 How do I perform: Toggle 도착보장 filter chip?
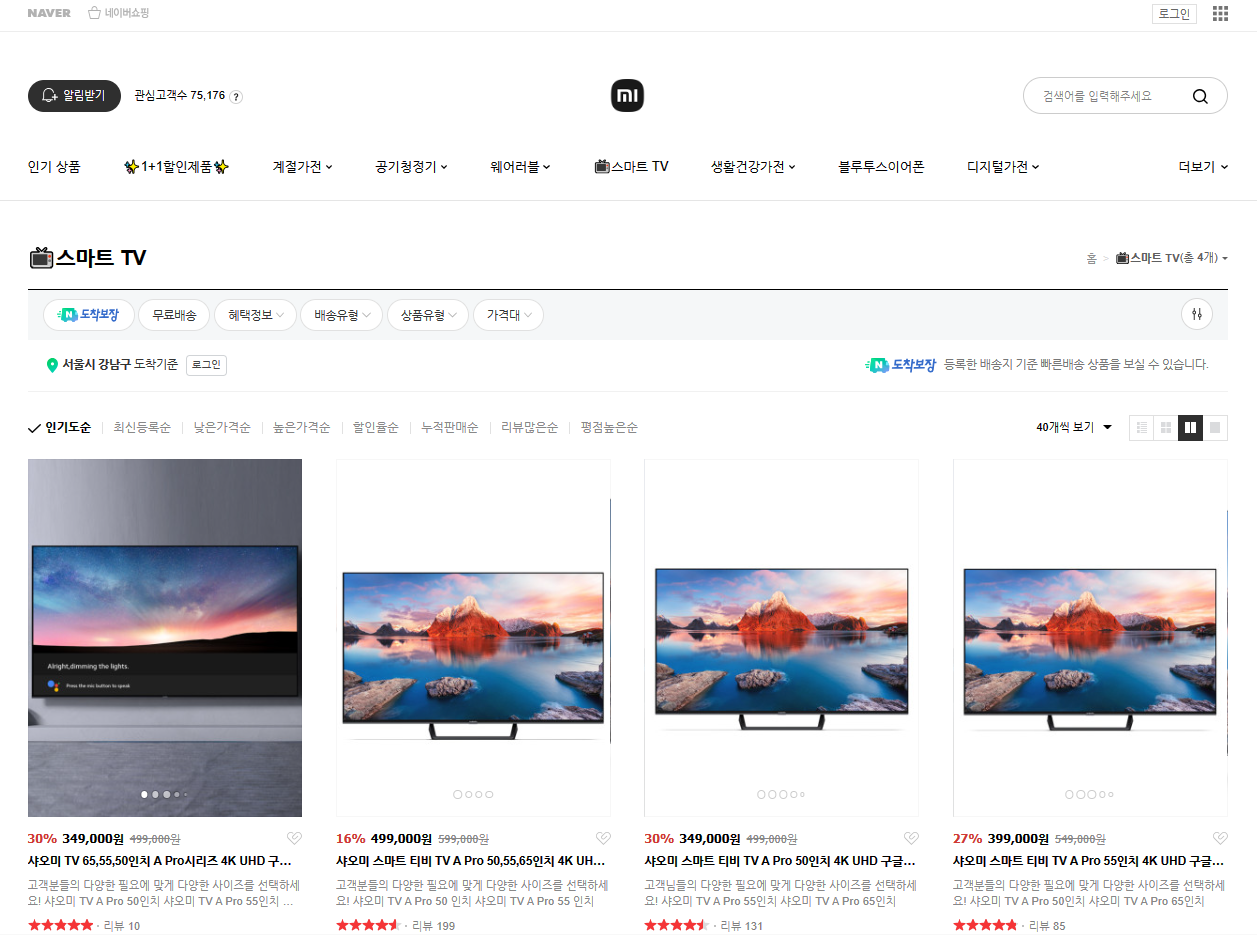(88, 315)
